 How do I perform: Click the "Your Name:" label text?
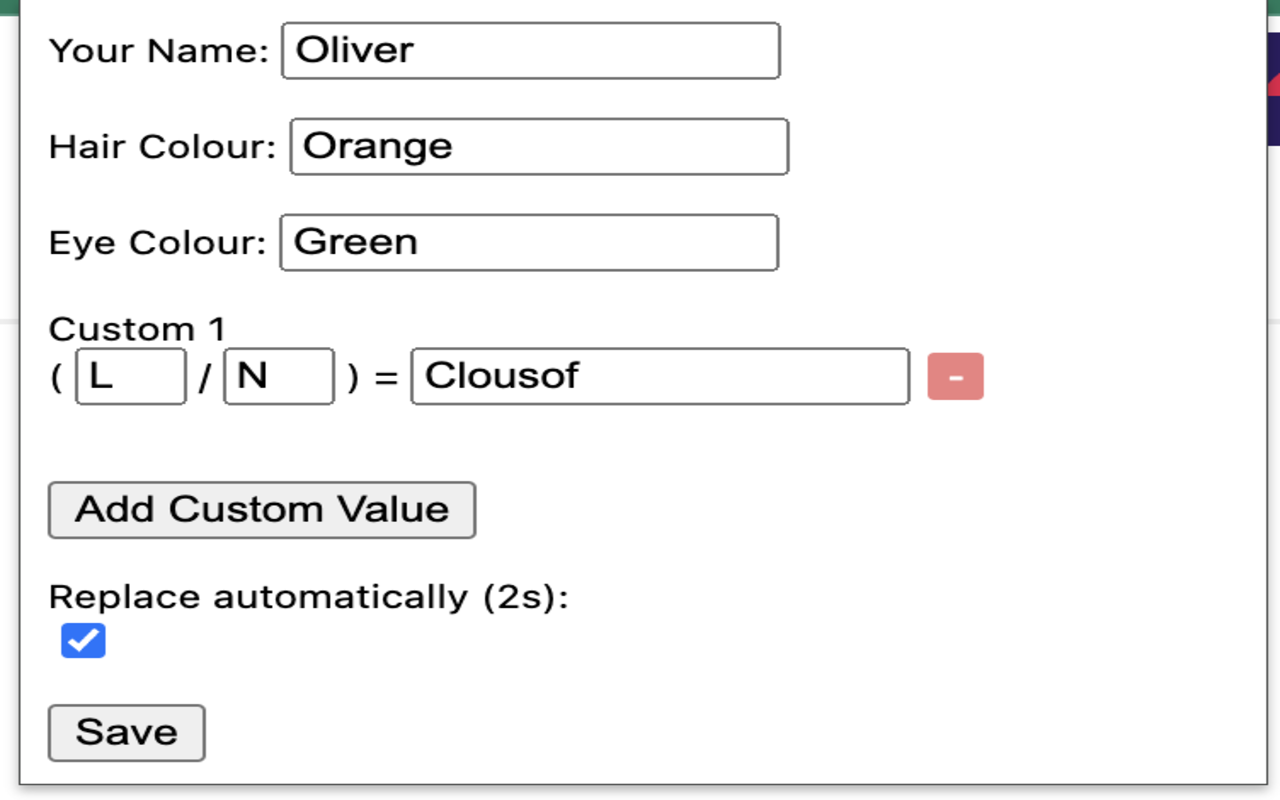[159, 51]
